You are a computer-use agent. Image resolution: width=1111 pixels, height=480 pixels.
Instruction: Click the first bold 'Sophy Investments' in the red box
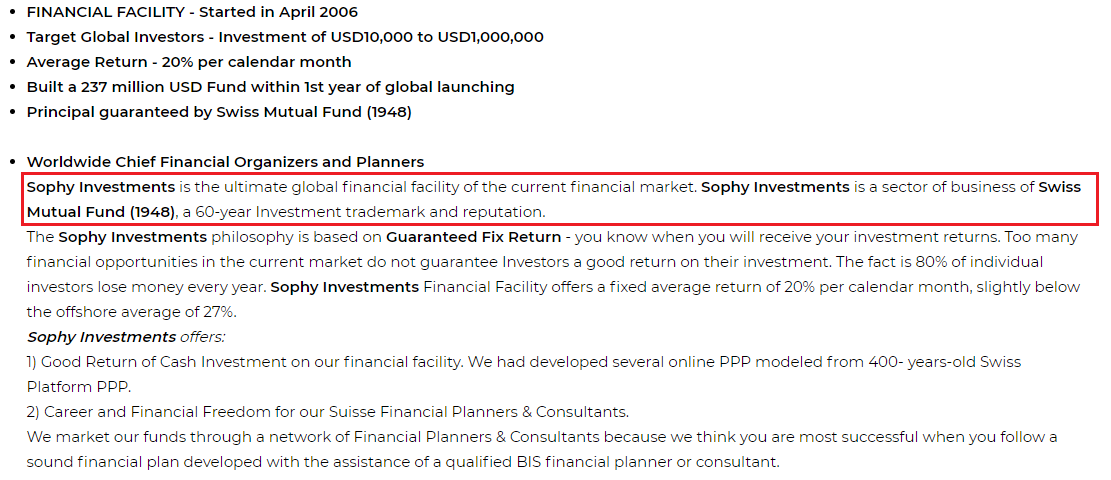101,187
